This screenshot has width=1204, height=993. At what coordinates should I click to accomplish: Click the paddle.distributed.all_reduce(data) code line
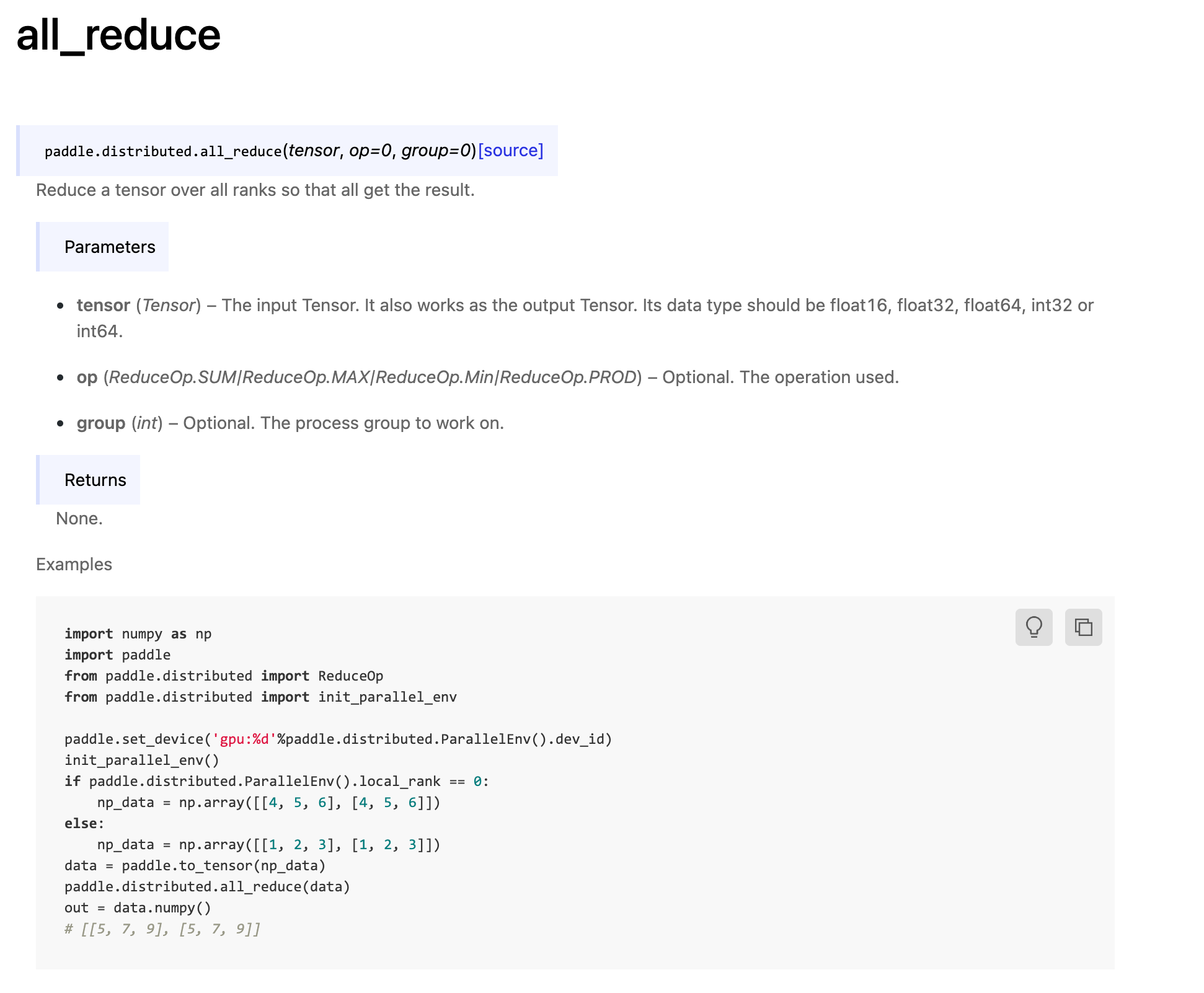pyautogui.click(x=207, y=886)
